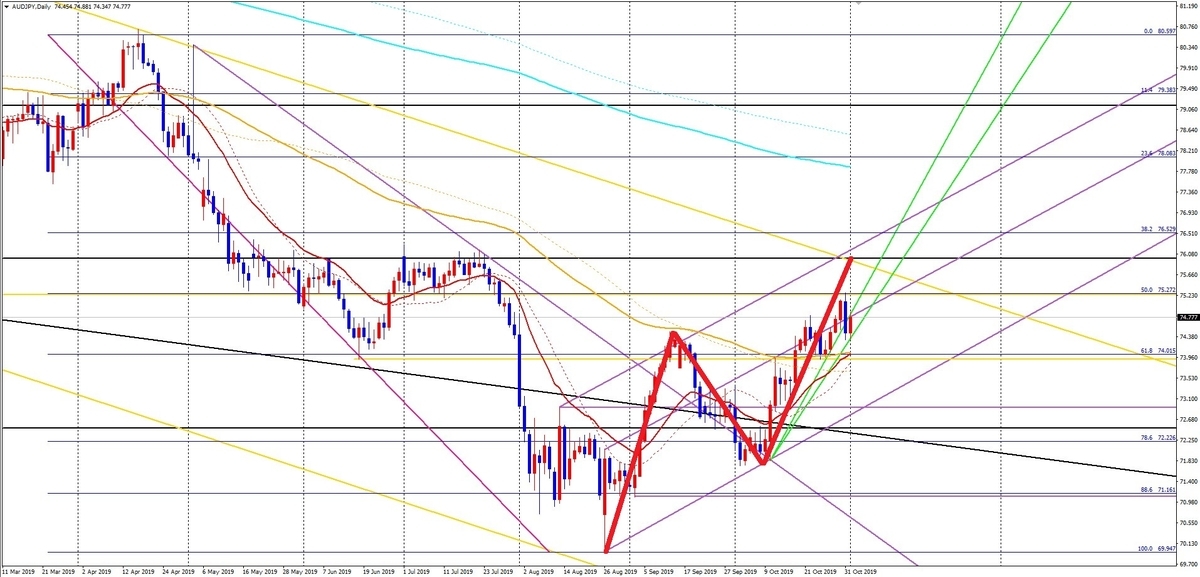This screenshot has width=1200, height=577.
Task: Select the 76.080 price axis value
Action: (1189, 254)
